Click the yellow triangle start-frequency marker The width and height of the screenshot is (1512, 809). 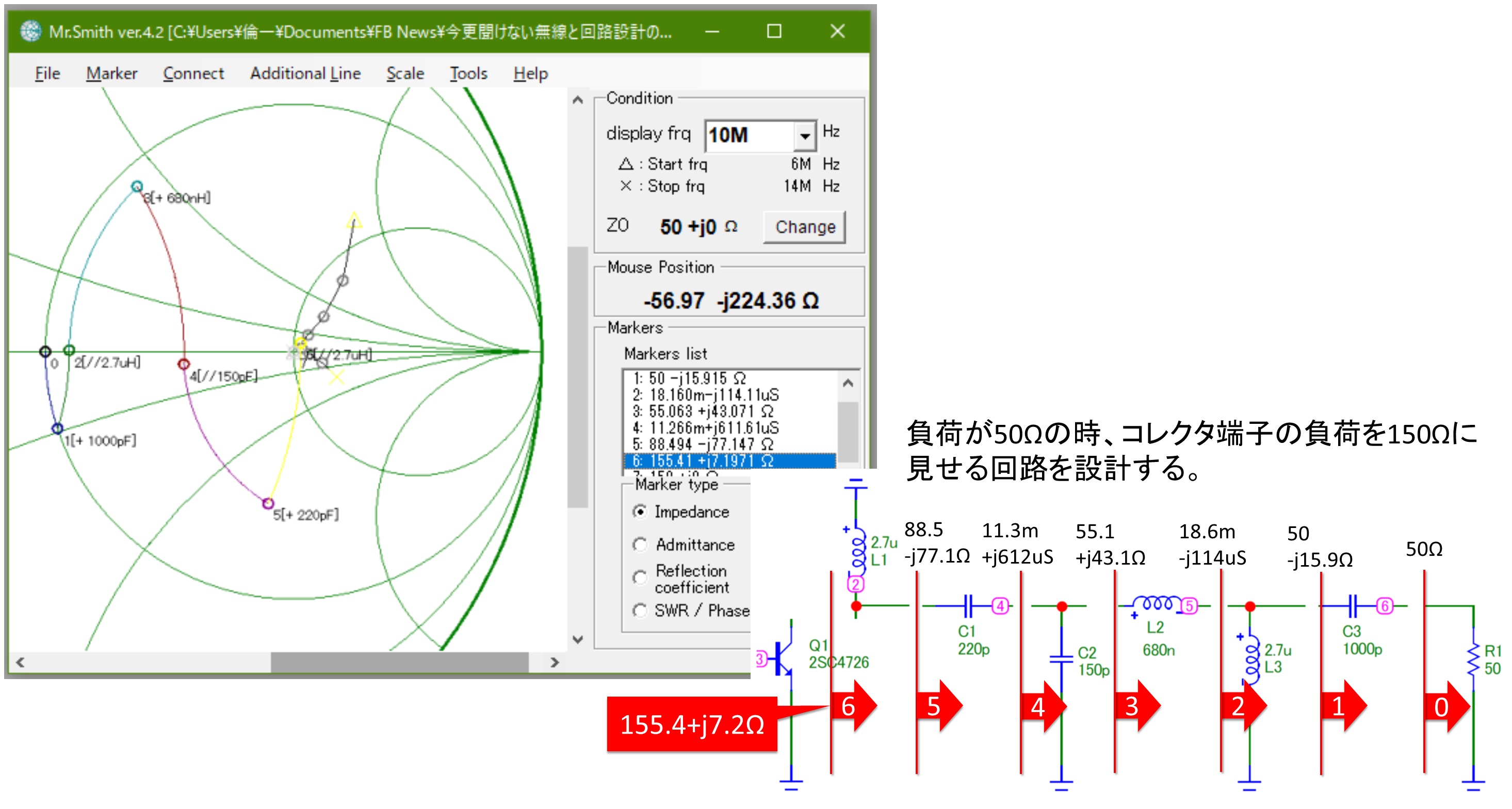click(354, 221)
